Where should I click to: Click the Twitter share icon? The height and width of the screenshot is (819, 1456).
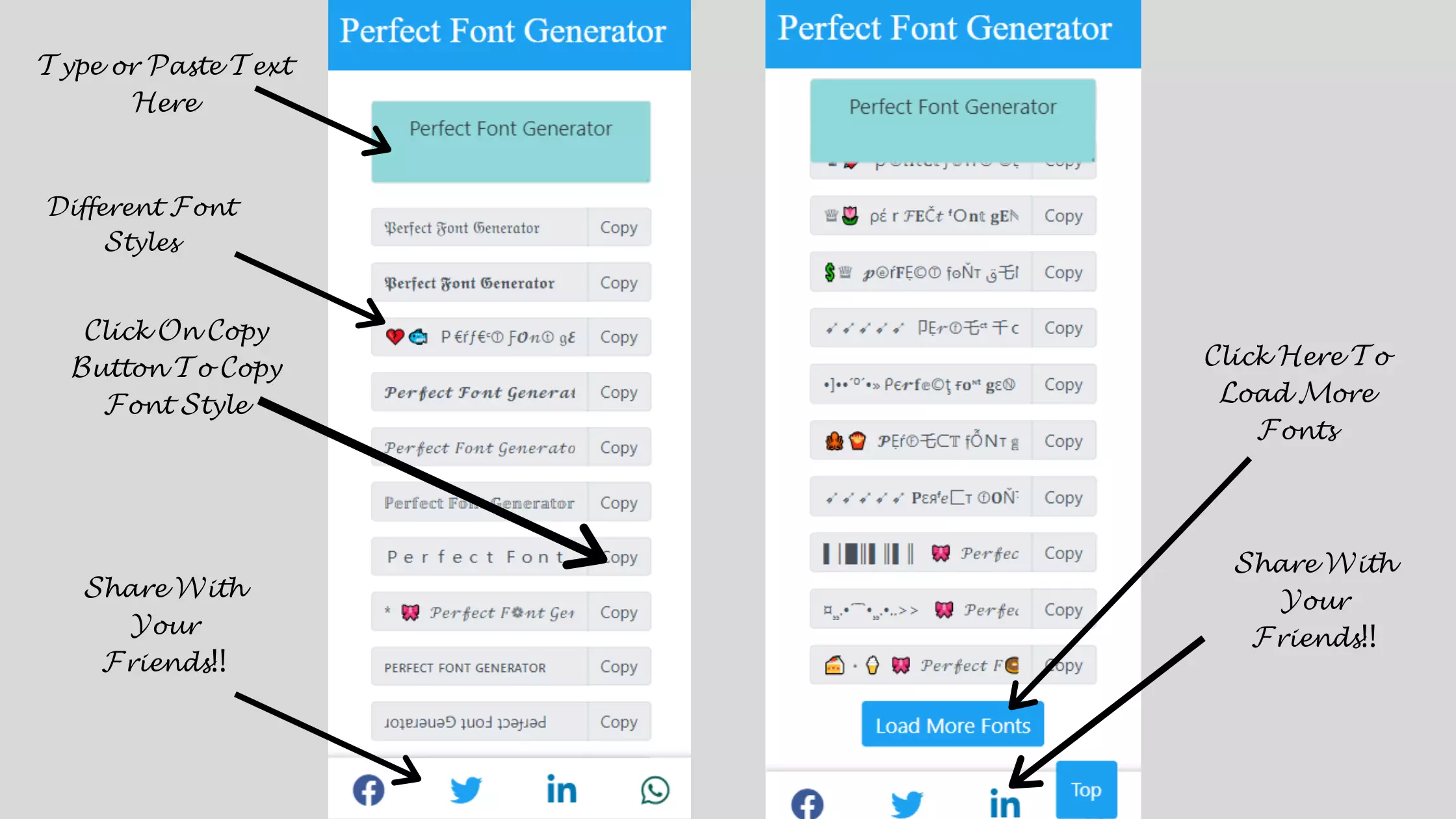pos(465,790)
